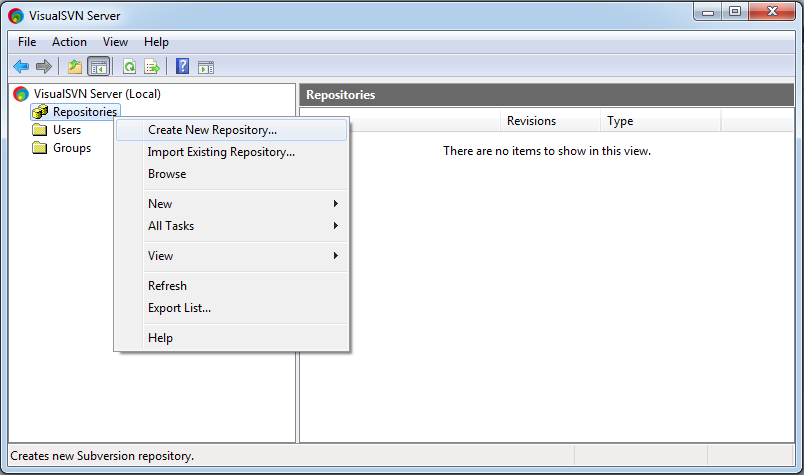
Task: Close the VisualSVN Server window
Action: click(x=772, y=11)
